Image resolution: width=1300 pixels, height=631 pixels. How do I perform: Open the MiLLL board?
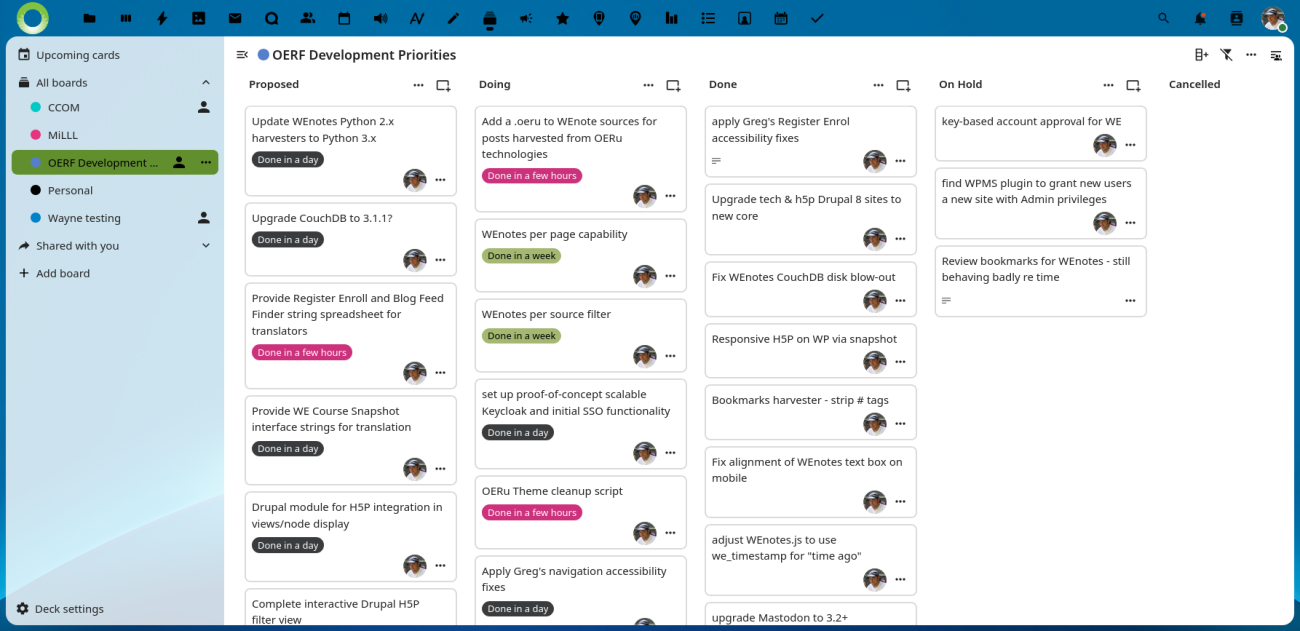click(x=115, y=135)
